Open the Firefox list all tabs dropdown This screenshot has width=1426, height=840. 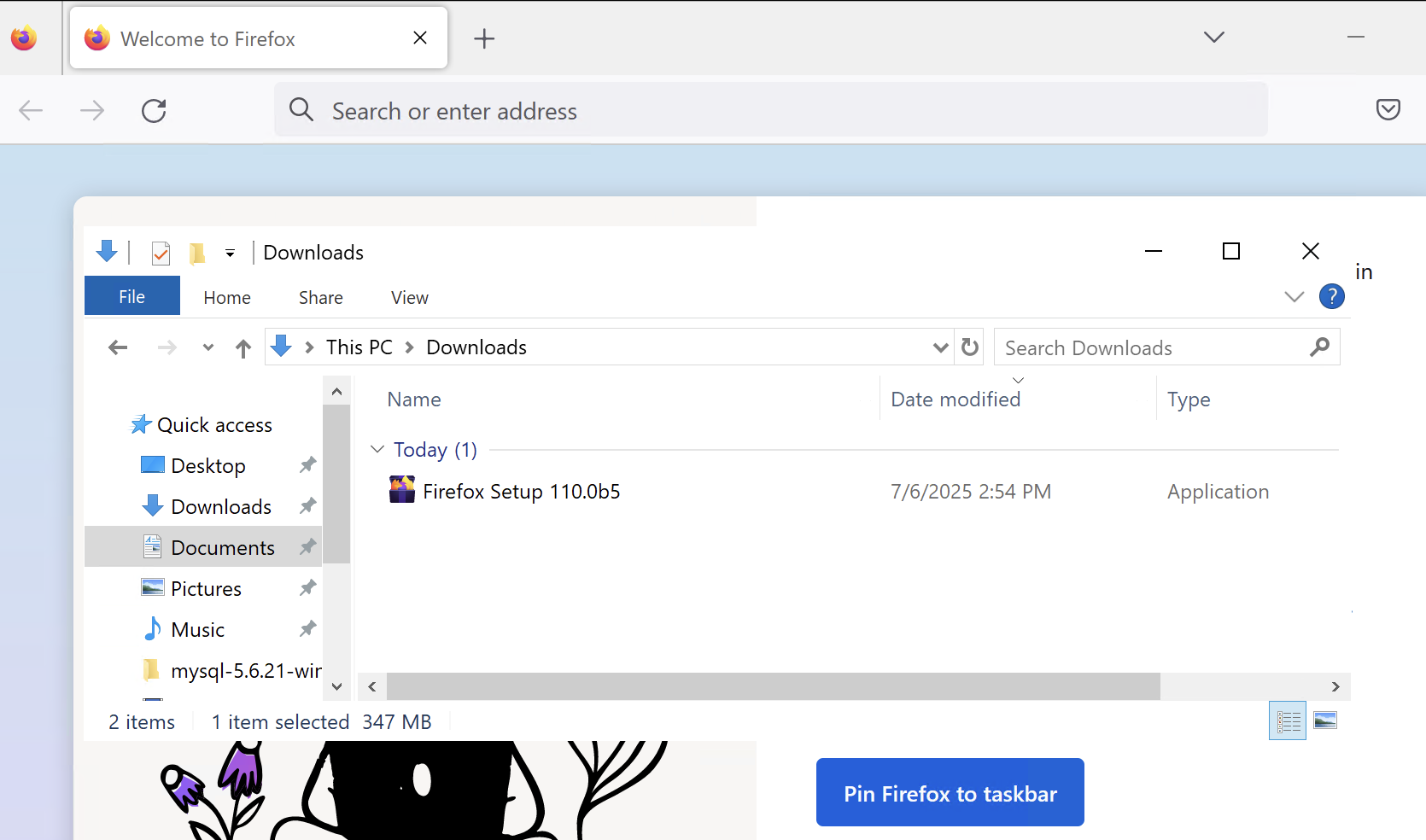point(1213,37)
